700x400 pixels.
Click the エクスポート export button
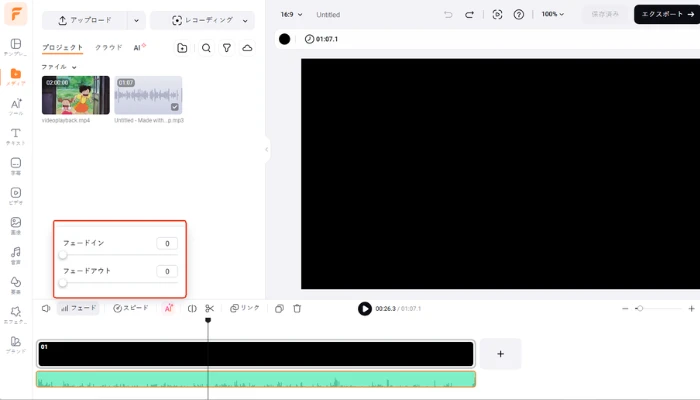click(x=668, y=14)
